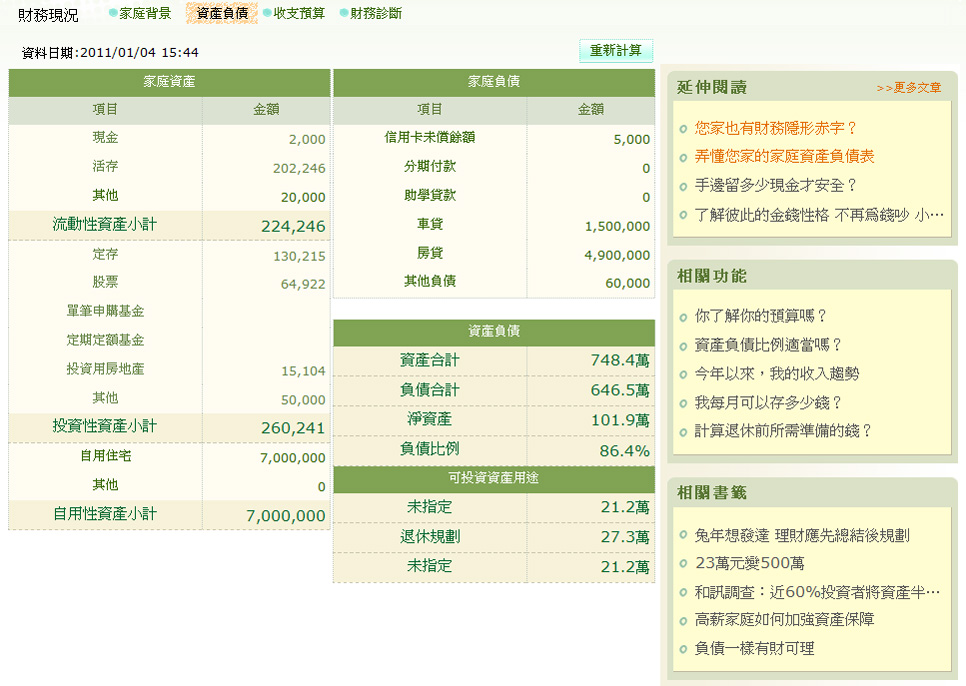This screenshot has width=966, height=686.
Task: Open 和訊調查 investor survey bookmark
Action: point(817,592)
